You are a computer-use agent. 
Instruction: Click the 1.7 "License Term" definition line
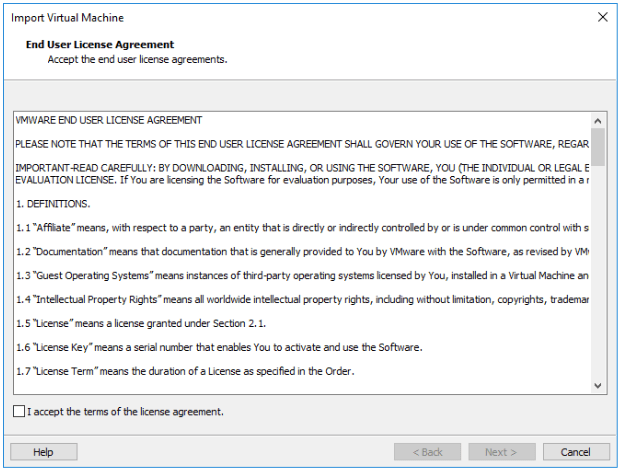coord(185,372)
